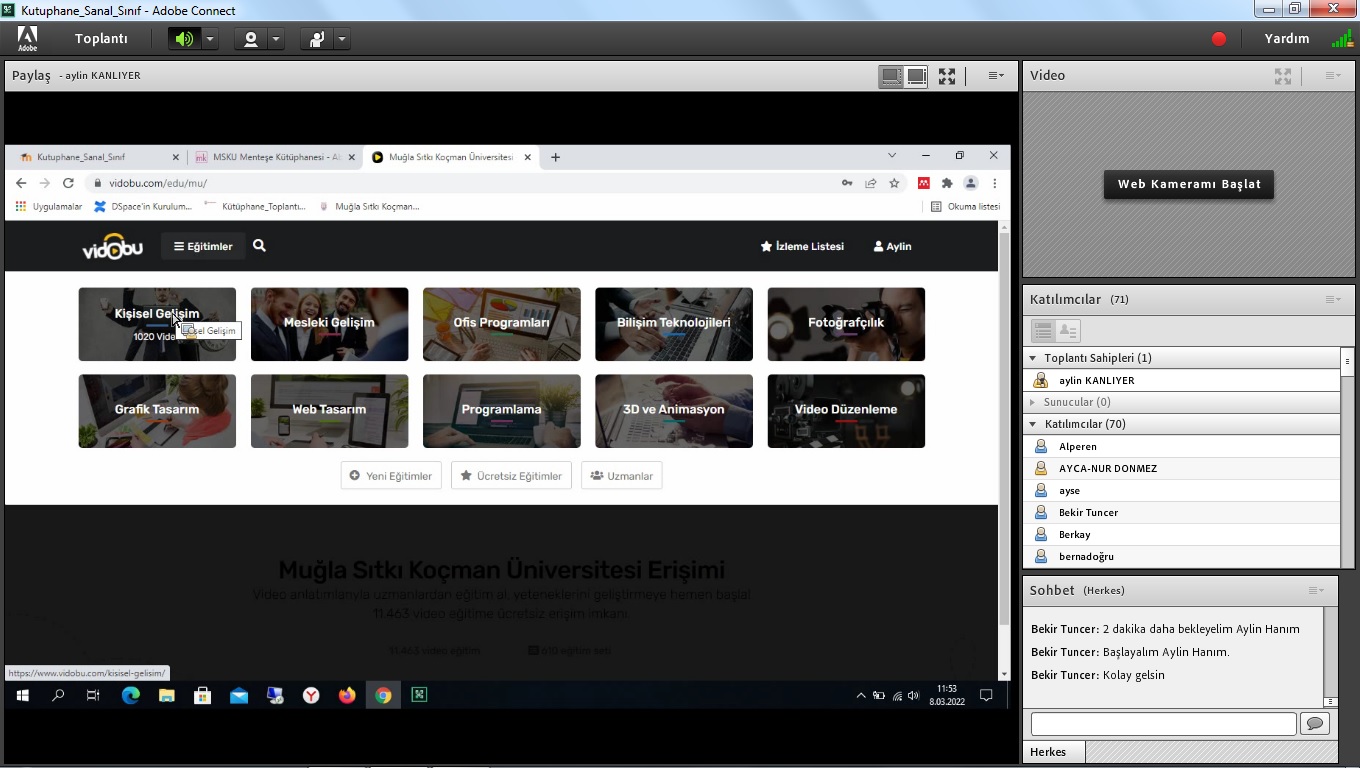Select participant bernadoğru
Screen dimensions: 1360x768
tap(1182, 556)
